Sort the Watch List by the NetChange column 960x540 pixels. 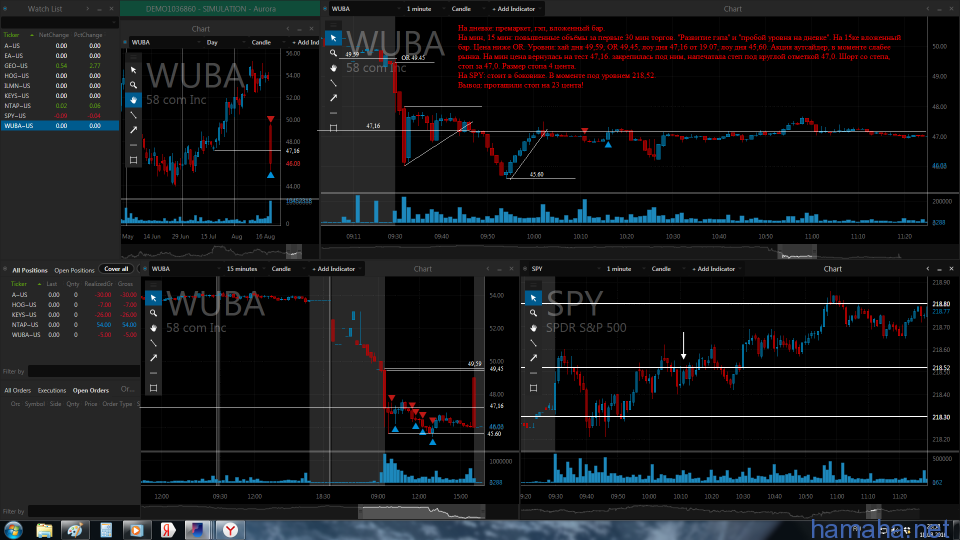coord(54,35)
